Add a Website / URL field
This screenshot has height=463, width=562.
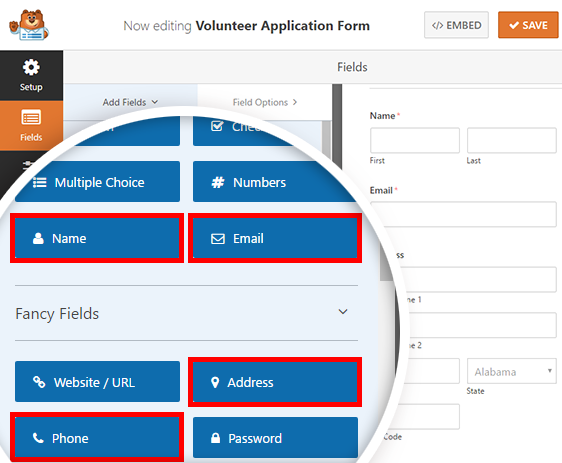tap(97, 382)
